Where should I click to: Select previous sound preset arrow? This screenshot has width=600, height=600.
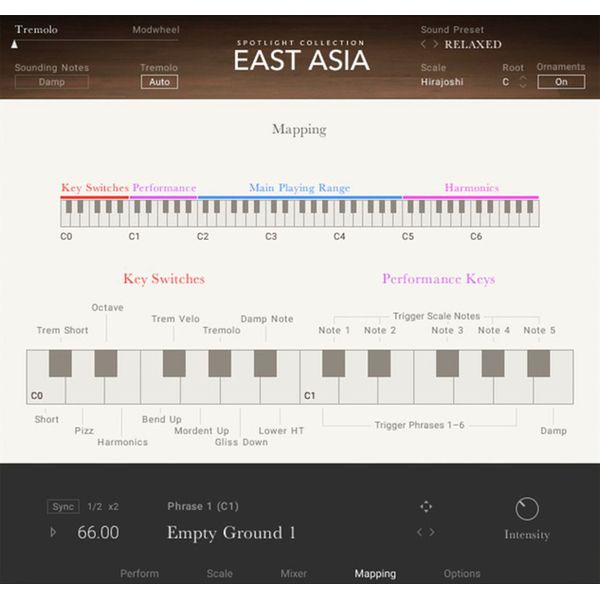[423, 44]
